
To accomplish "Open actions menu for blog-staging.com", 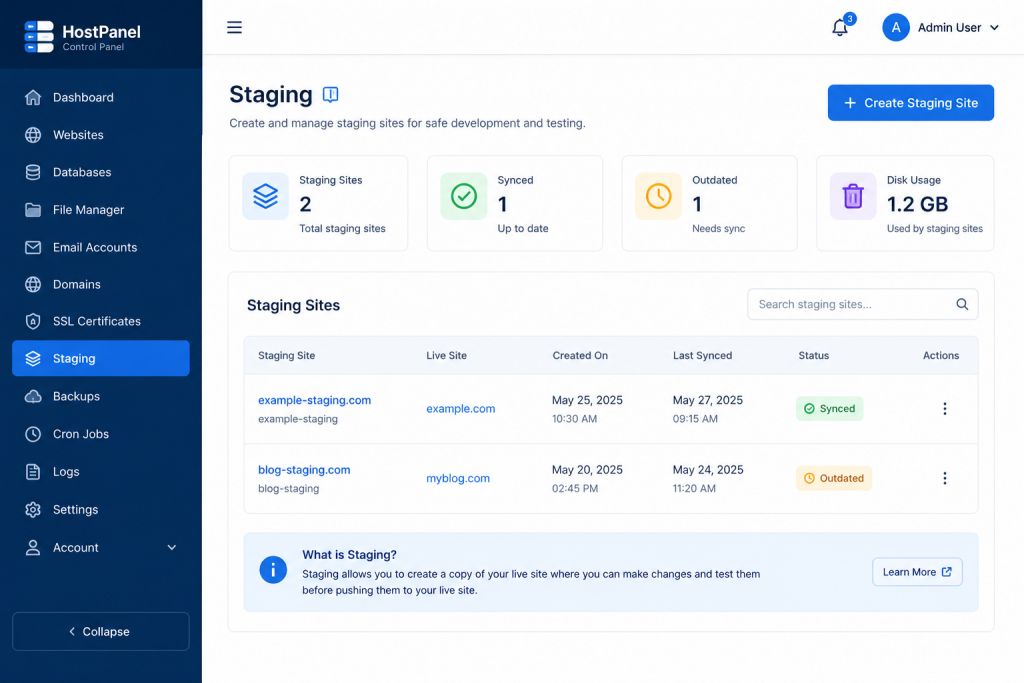I will (944, 479).
